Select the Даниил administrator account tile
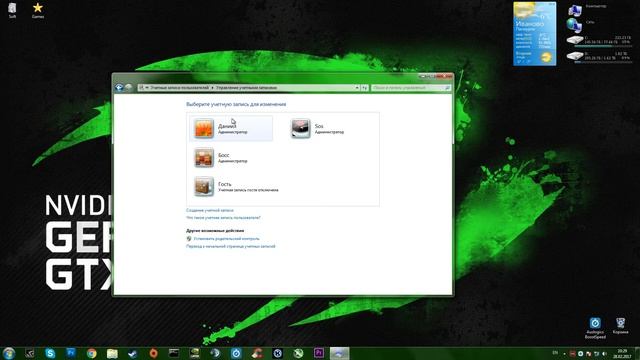The image size is (640, 360). [231, 128]
